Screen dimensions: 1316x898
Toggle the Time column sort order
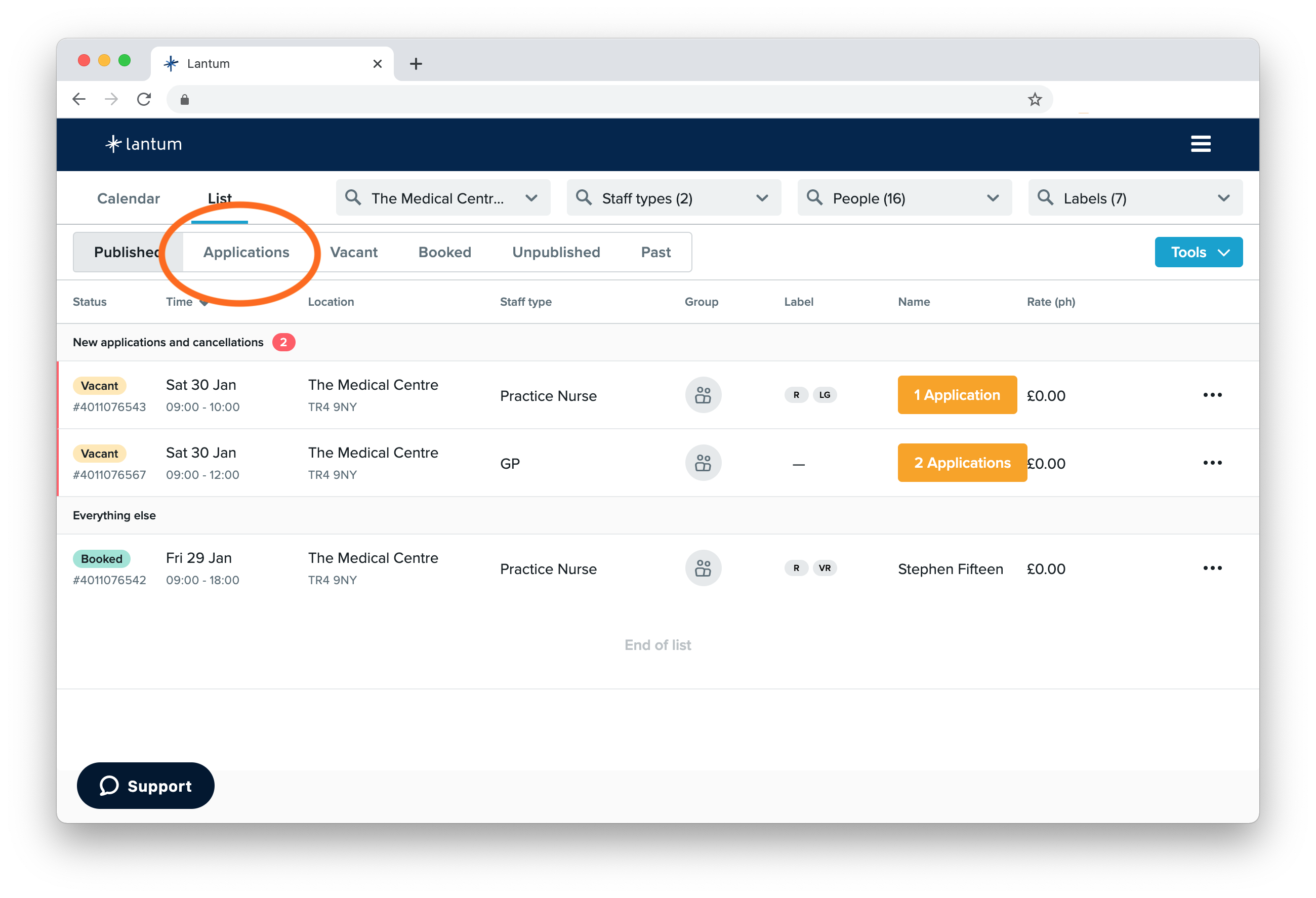tap(187, 302)
